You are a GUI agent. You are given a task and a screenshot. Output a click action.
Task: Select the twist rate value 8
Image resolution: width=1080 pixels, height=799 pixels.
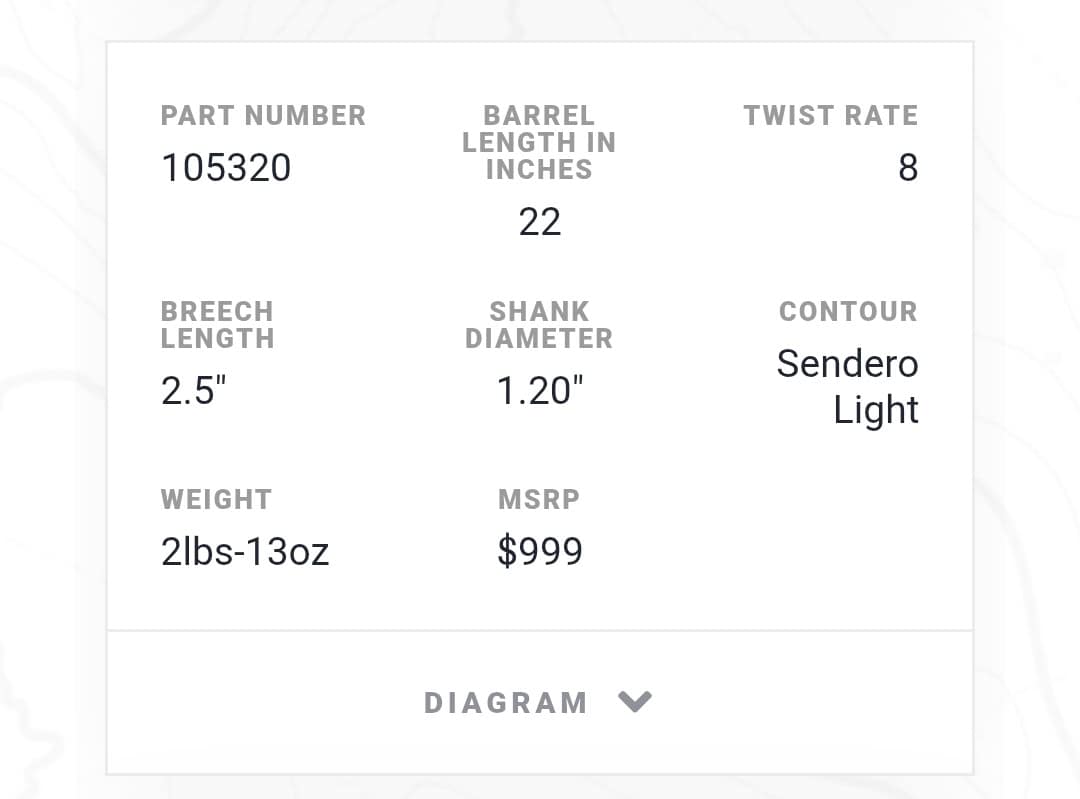907,168
